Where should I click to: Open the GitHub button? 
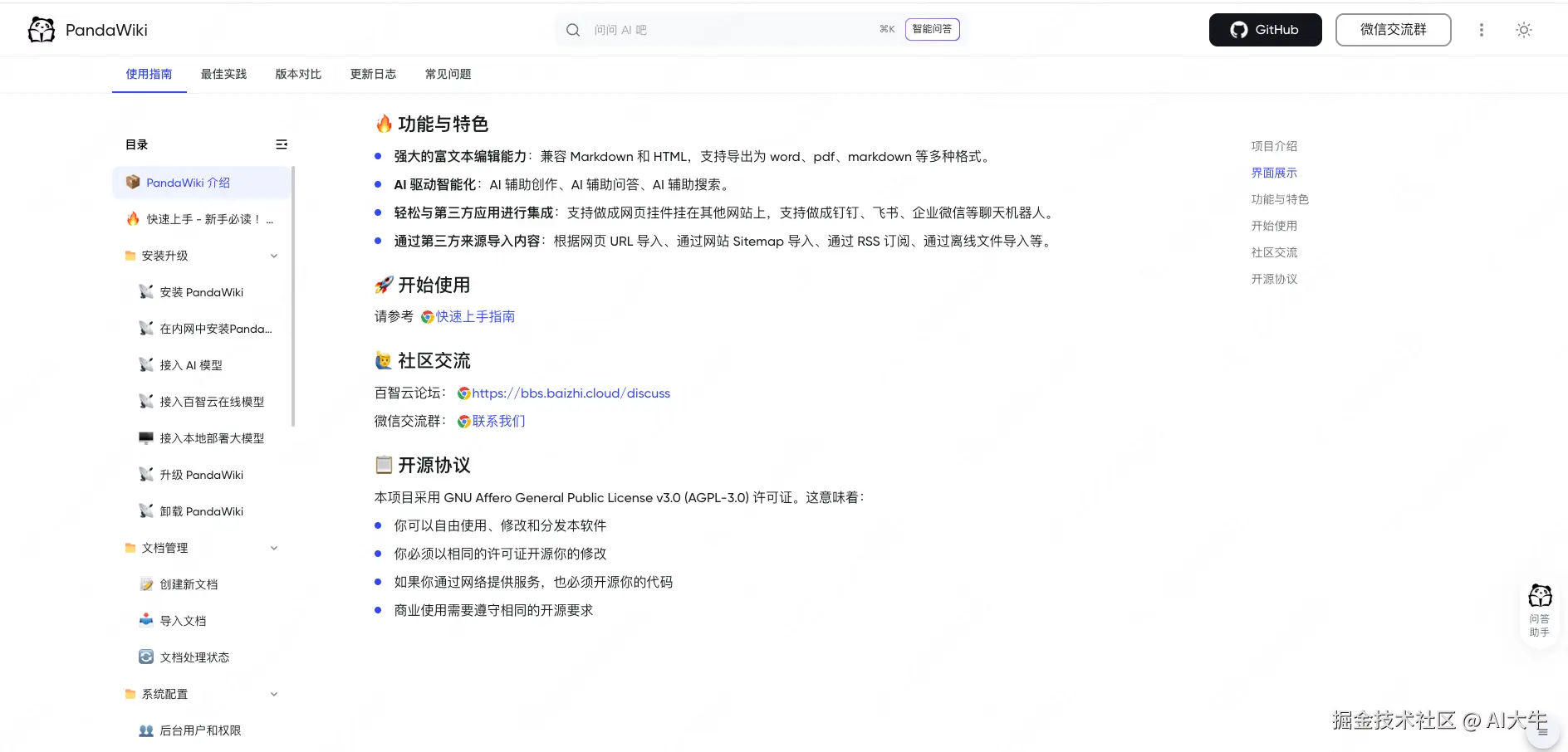(1266, 30)
